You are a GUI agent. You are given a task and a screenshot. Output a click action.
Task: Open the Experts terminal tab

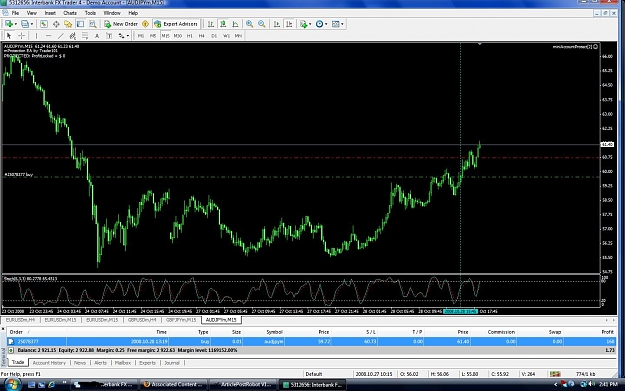coord(147,363)
